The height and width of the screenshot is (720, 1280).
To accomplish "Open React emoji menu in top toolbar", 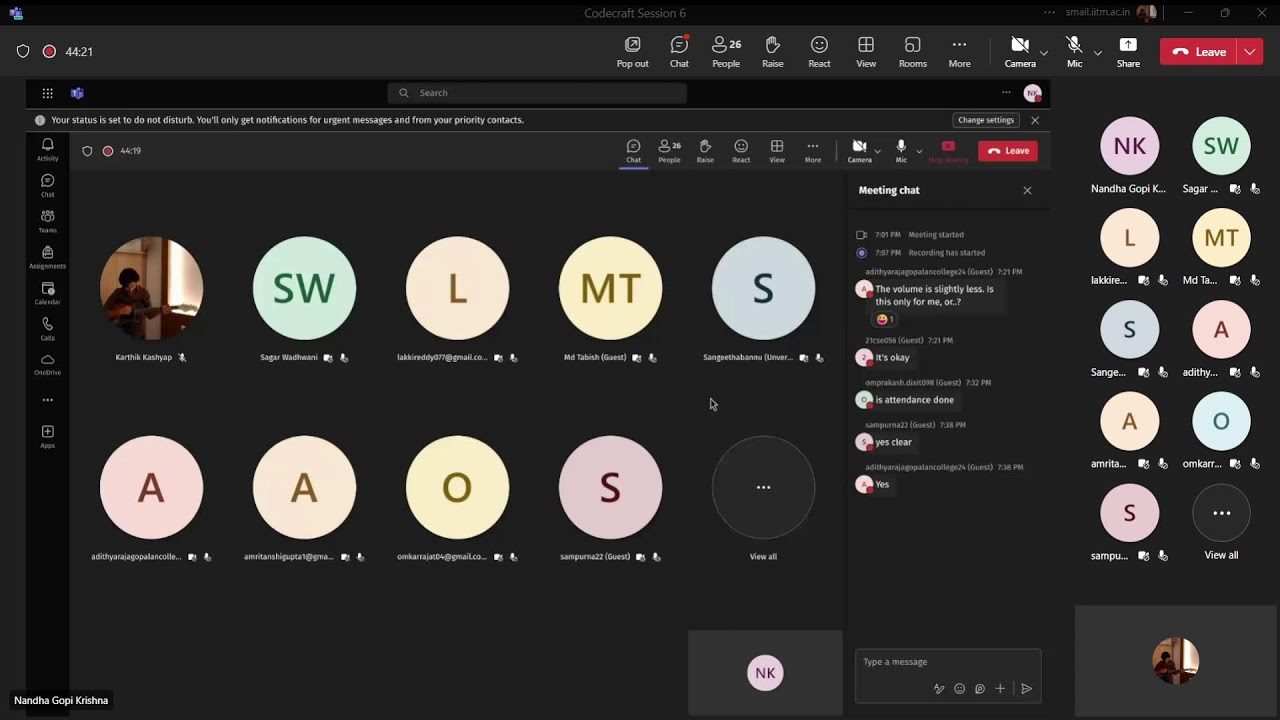I will point(819,52).
